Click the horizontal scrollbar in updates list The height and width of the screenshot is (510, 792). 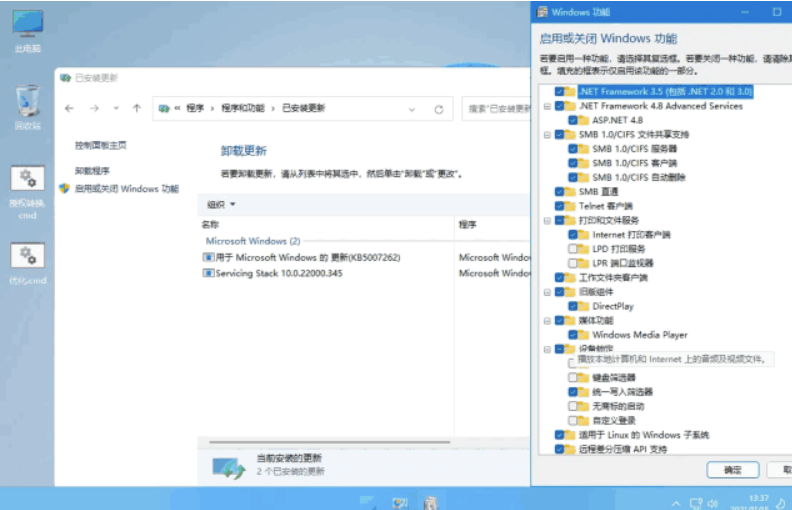[329, 442]
